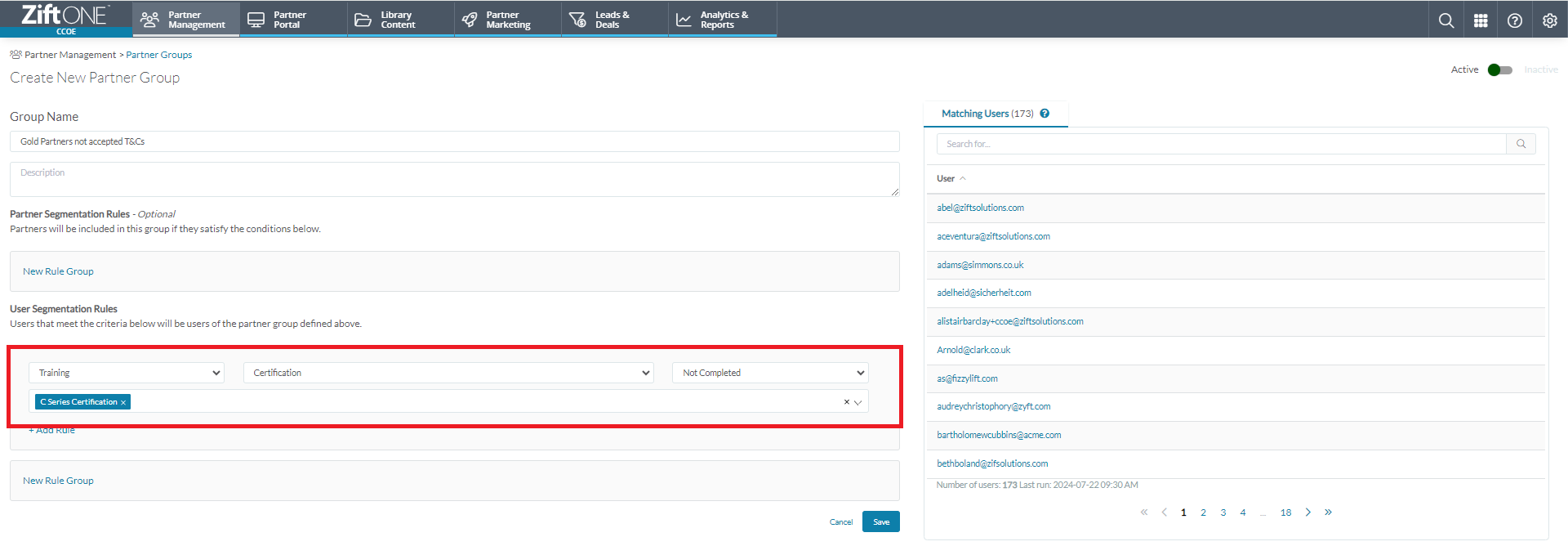The height and width of the screenshot is (555, 1568).
Task: Follow the Partner Groups breadcrumb
Action: coord(159,55)
